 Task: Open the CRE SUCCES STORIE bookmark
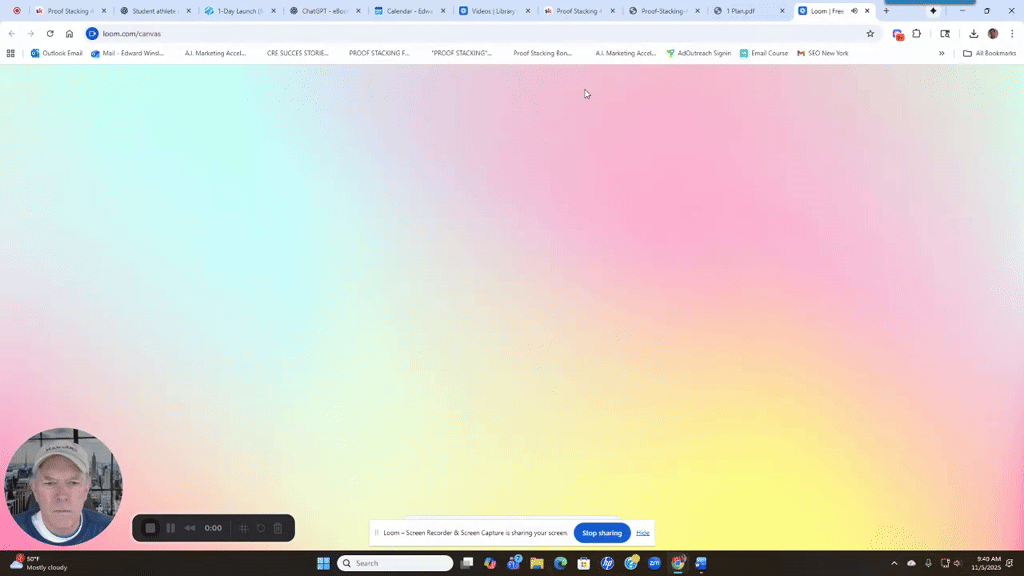pos(297,54)
